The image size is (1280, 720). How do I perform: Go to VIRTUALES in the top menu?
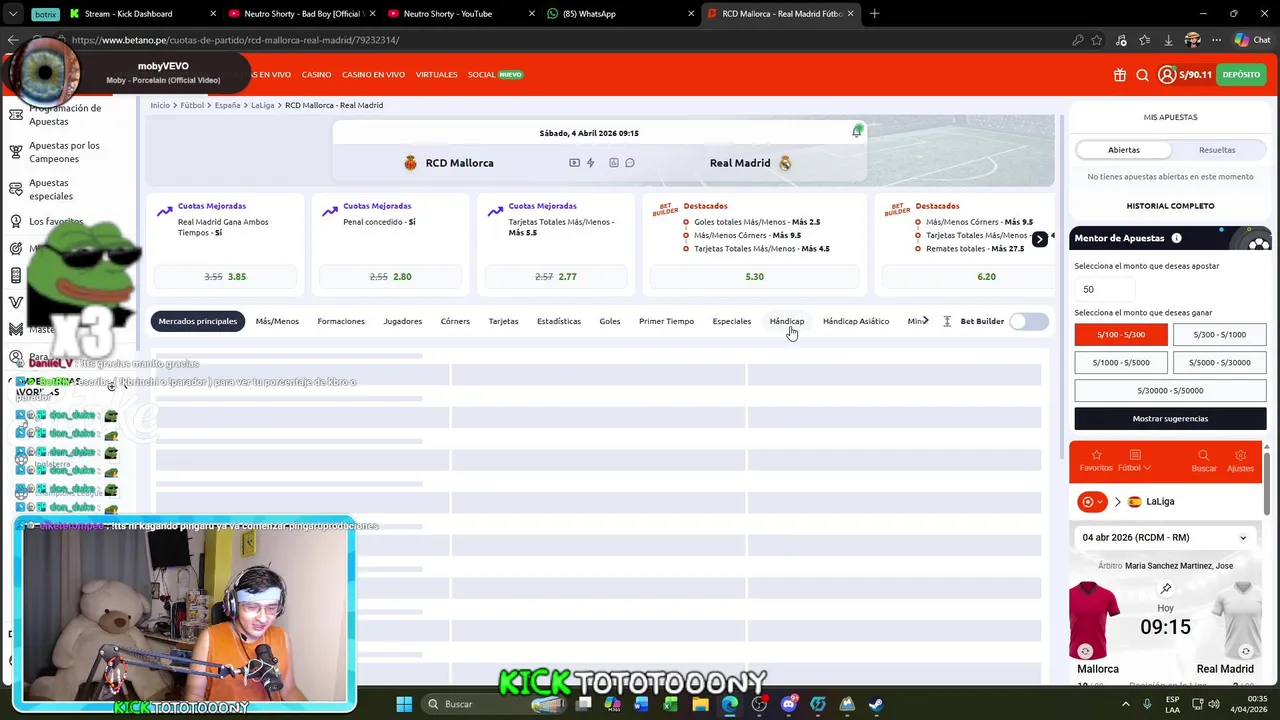(436, 75)
